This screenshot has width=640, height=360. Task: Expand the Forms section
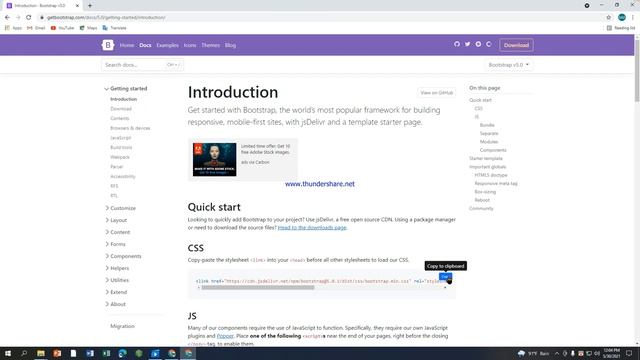pos(116,244)
